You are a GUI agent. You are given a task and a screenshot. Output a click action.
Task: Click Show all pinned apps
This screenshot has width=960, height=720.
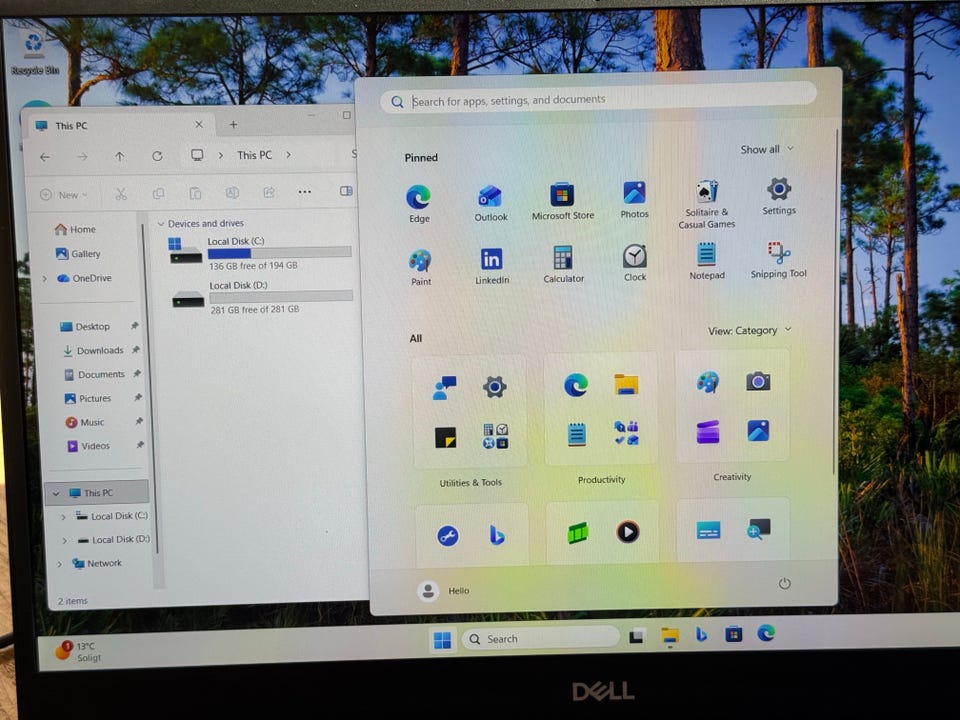[x=767, y=149]
